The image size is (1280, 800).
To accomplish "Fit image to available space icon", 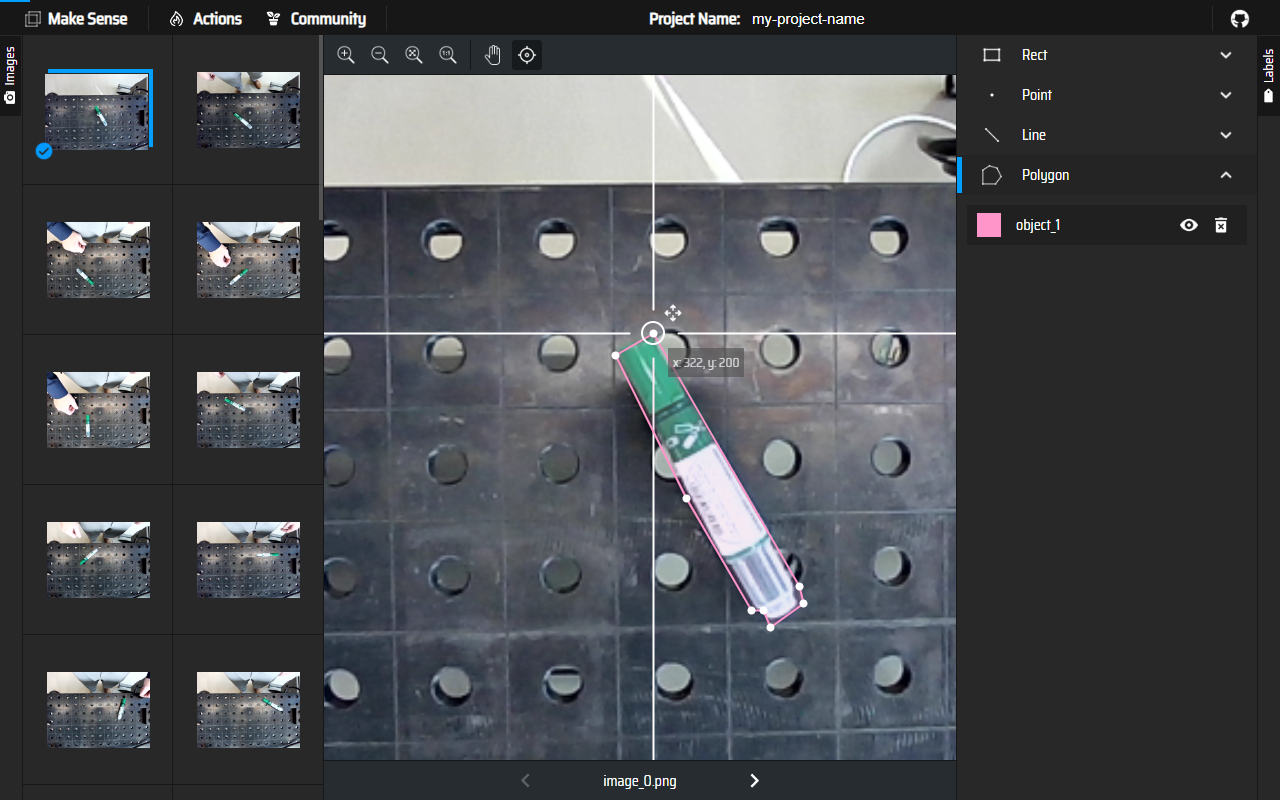I will tap(414, 55).
